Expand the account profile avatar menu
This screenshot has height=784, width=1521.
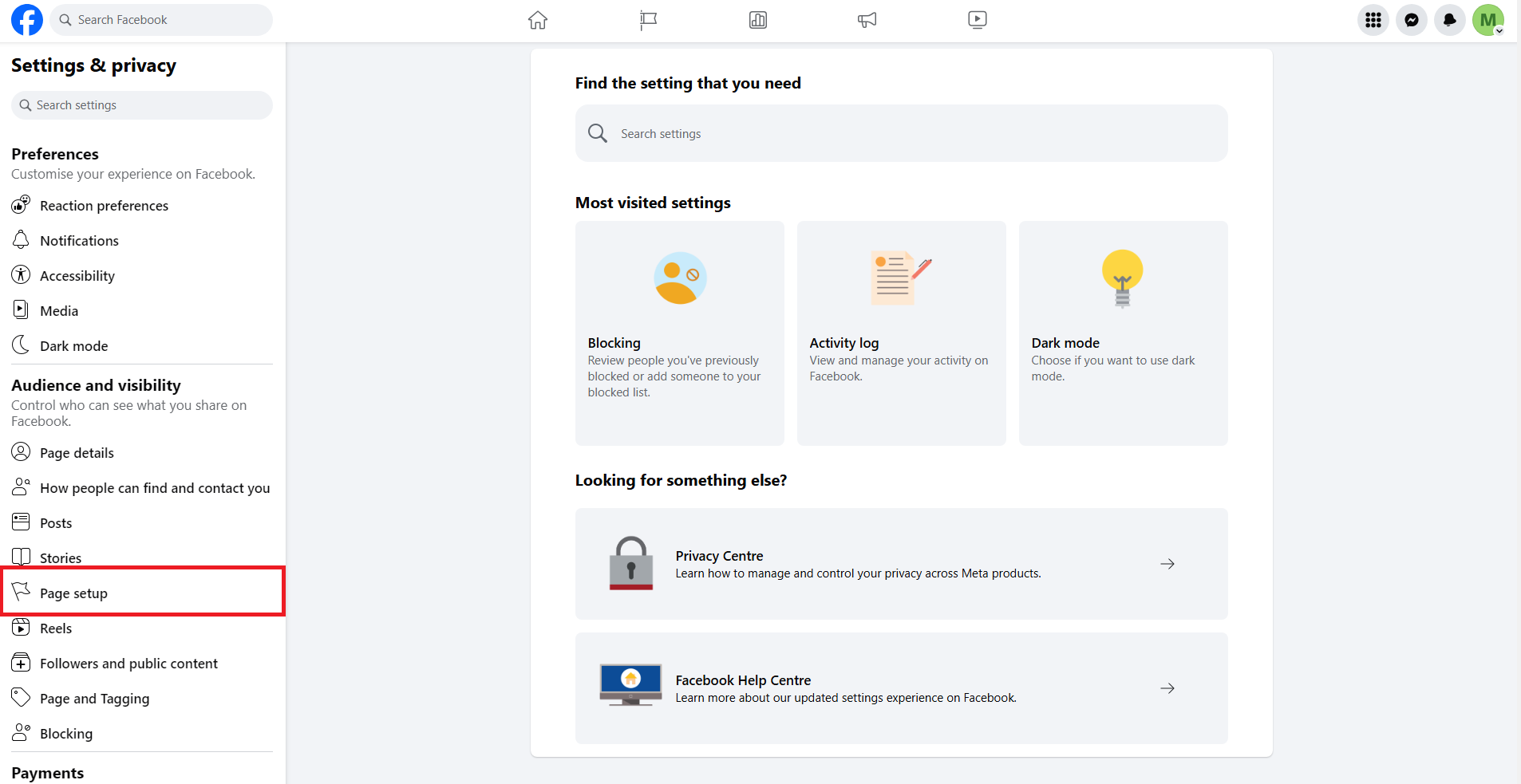(x=1488, y=20)
